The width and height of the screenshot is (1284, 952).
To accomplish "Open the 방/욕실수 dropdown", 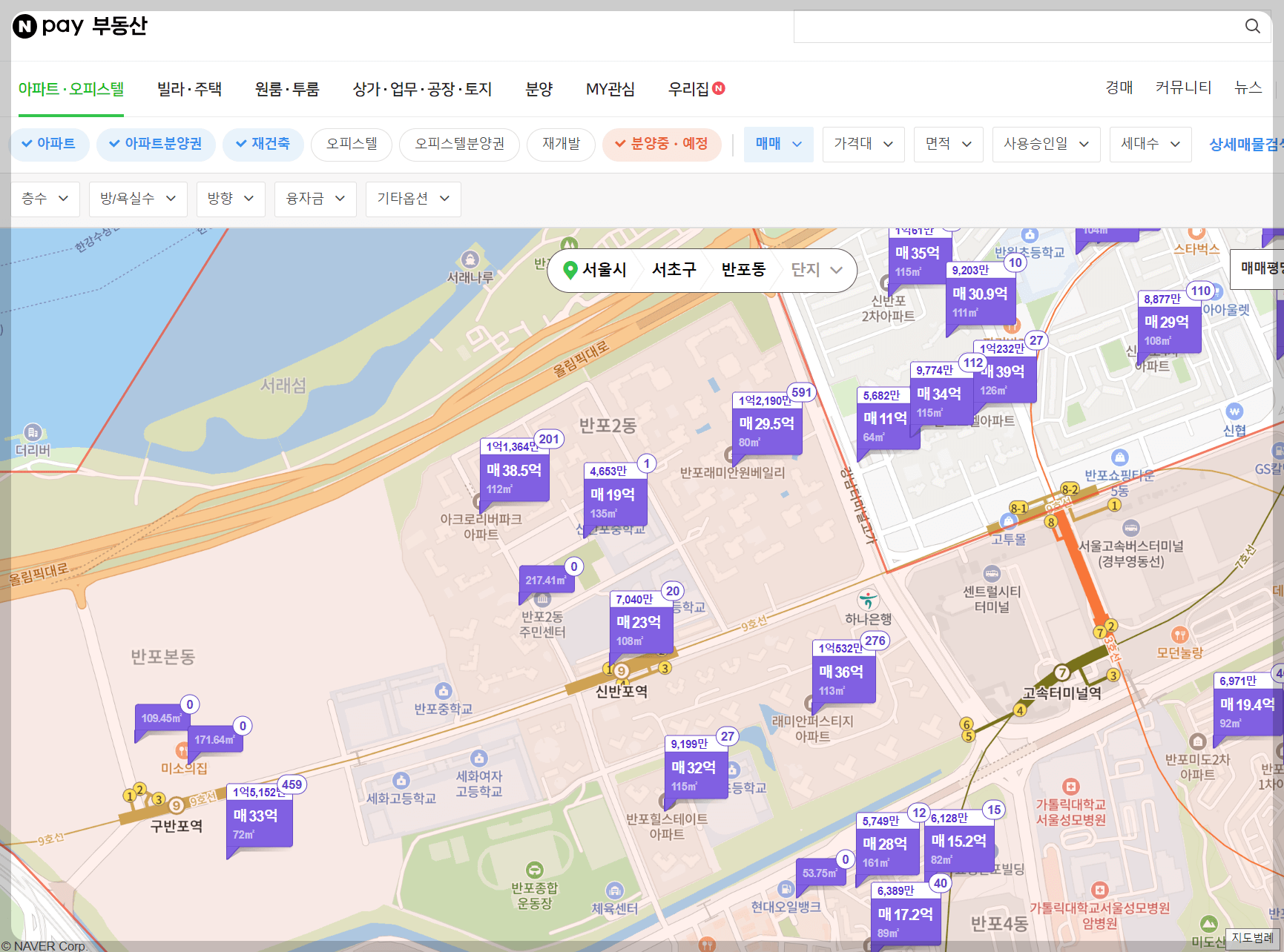I will pos(138,199).
